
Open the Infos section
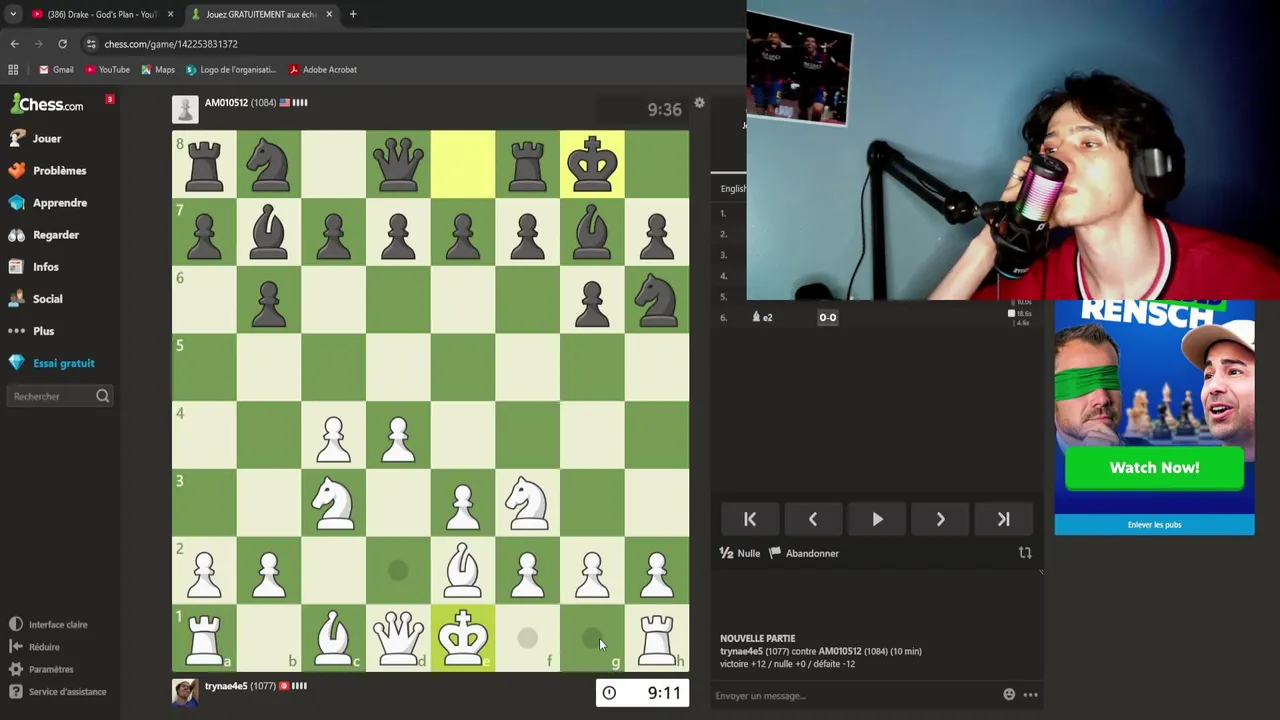34,266
